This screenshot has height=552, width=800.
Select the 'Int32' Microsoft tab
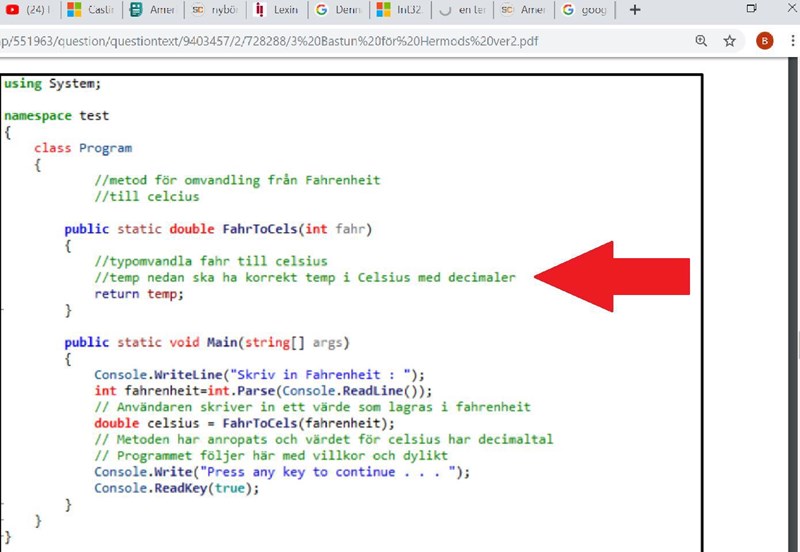400,10
